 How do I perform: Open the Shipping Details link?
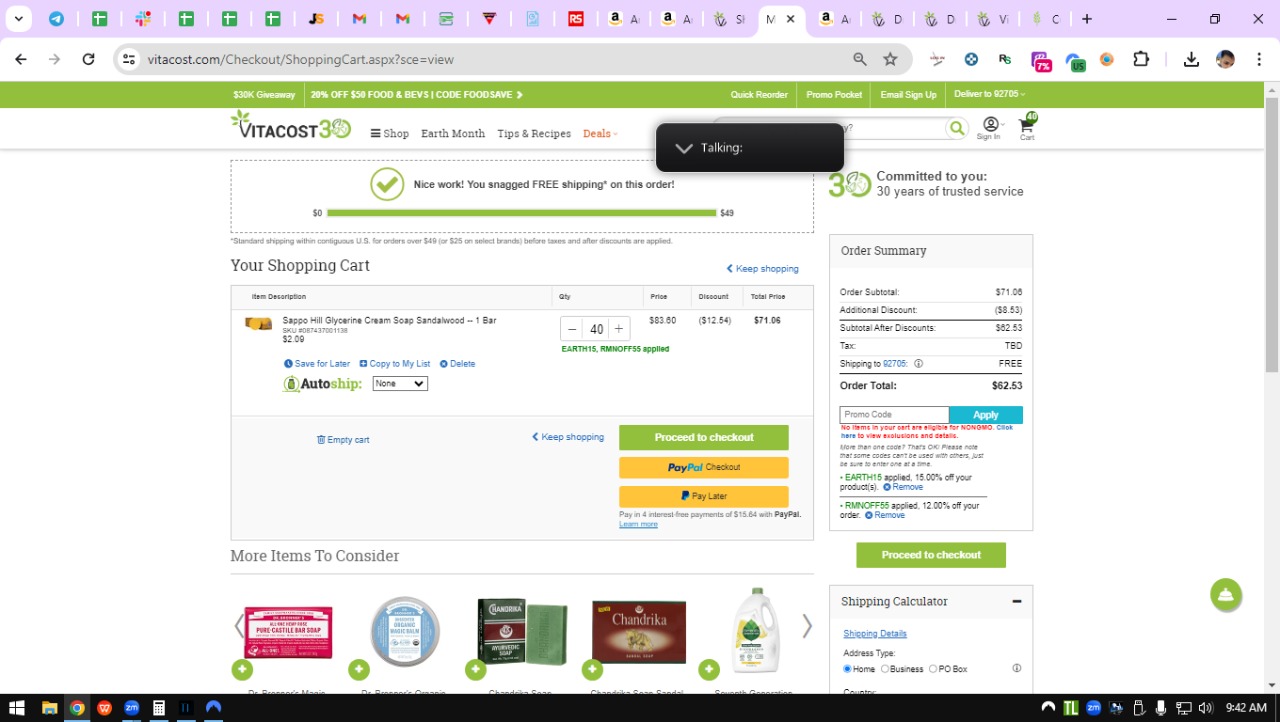(x=875, y=633)
